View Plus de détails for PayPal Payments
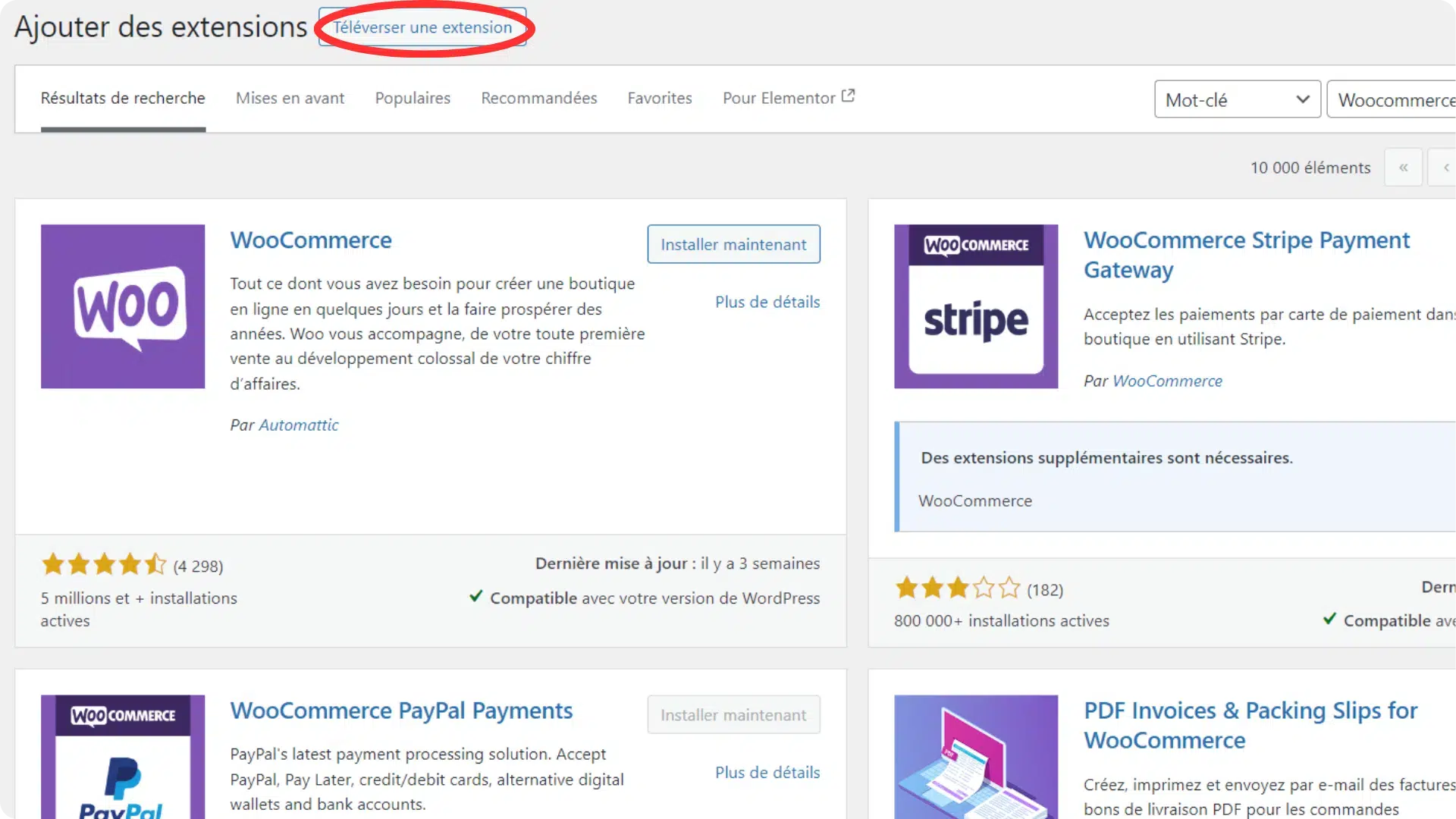The height and width of the screenshot is (819, 1456). [767, 772]
